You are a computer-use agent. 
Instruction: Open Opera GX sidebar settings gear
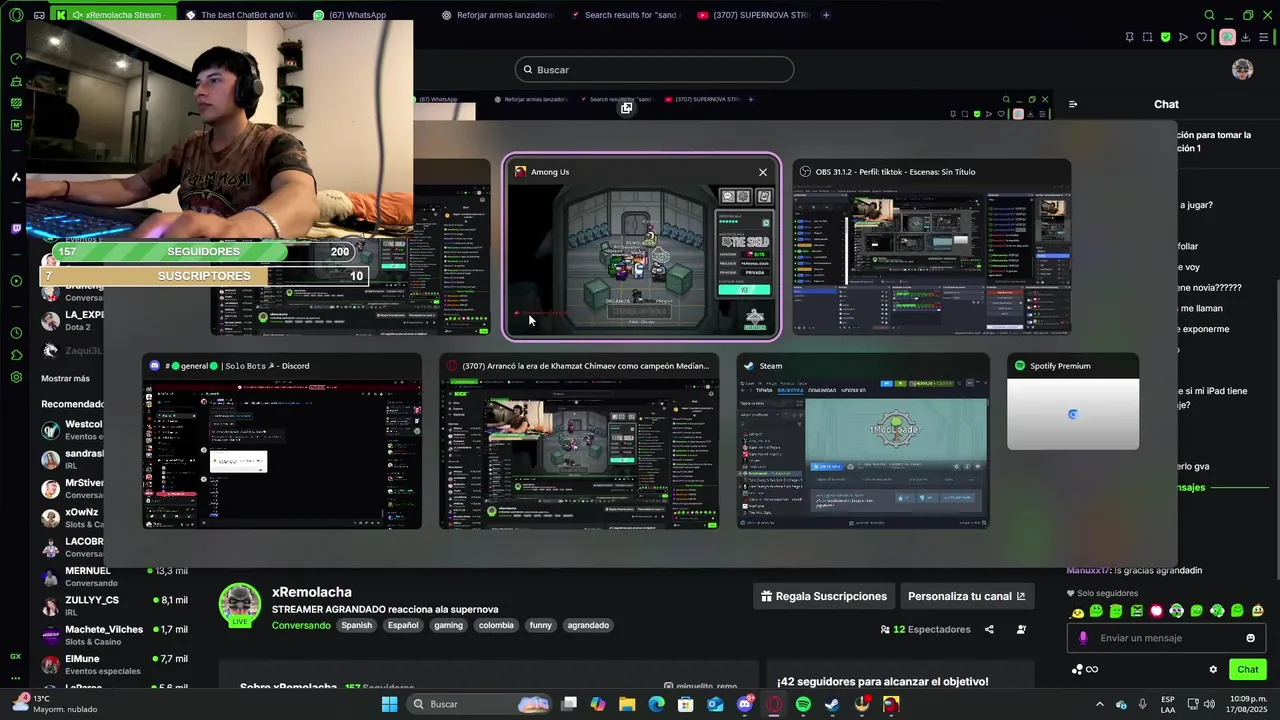15,377
